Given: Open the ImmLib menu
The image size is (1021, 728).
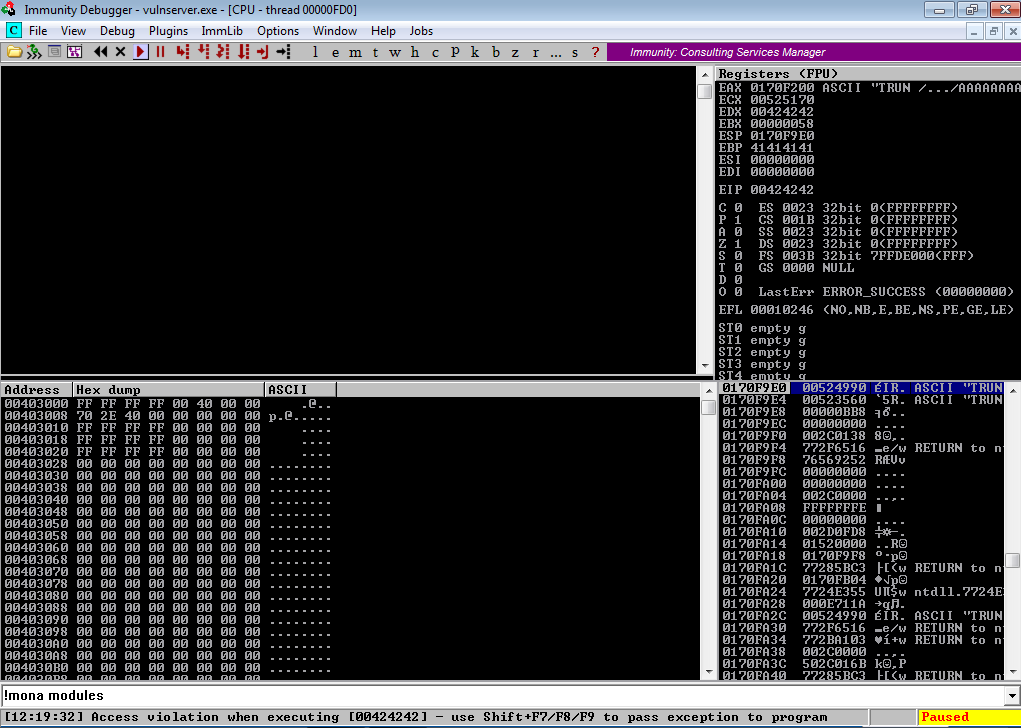Looking at the screenshot, I should [x=221, y=31].
